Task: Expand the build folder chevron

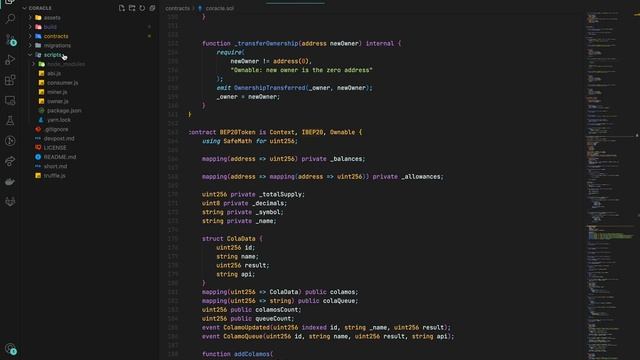Action: [30, 27]
